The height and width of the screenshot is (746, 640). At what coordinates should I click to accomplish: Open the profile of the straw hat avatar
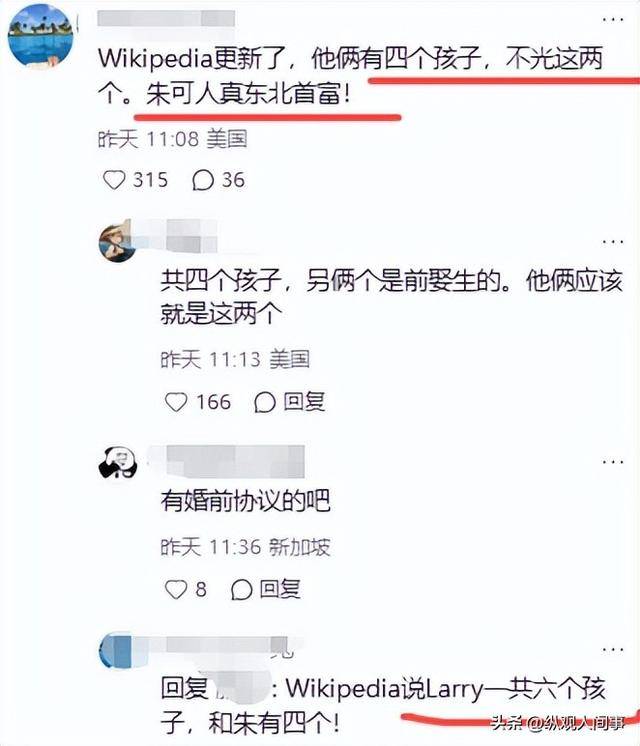(117, 243)
